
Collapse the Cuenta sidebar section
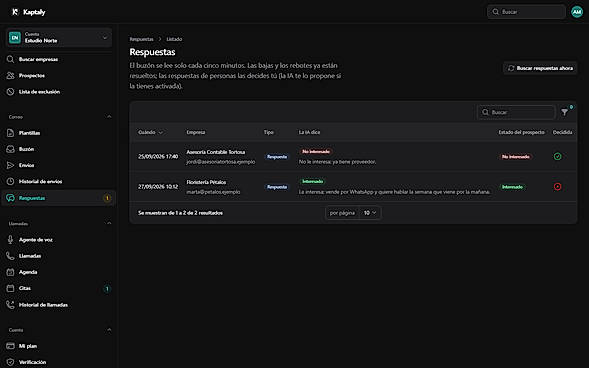click(x=109, y=330)
